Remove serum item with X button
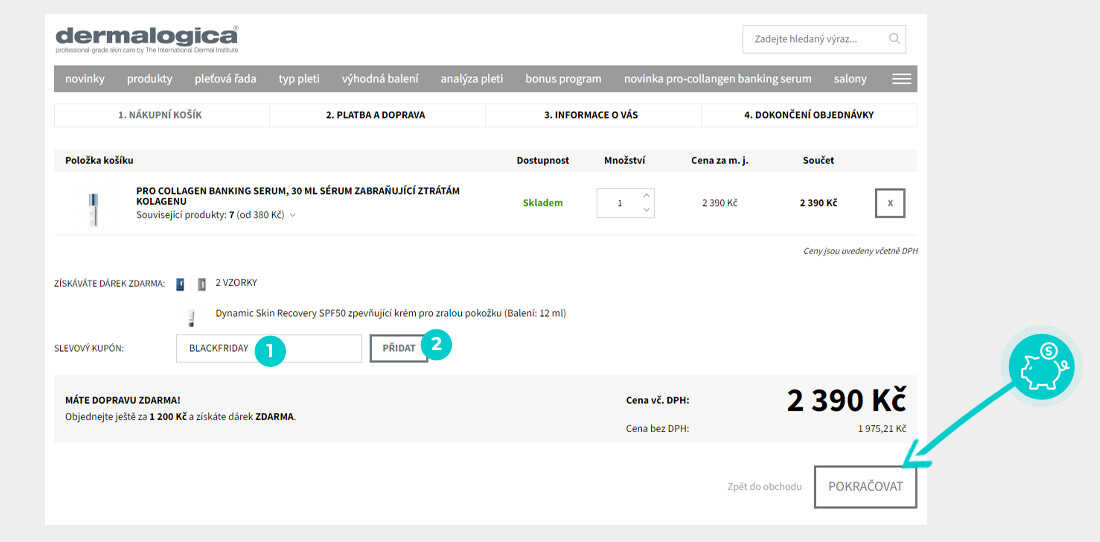Screen dimensions: 1100x542 (890, 203)
